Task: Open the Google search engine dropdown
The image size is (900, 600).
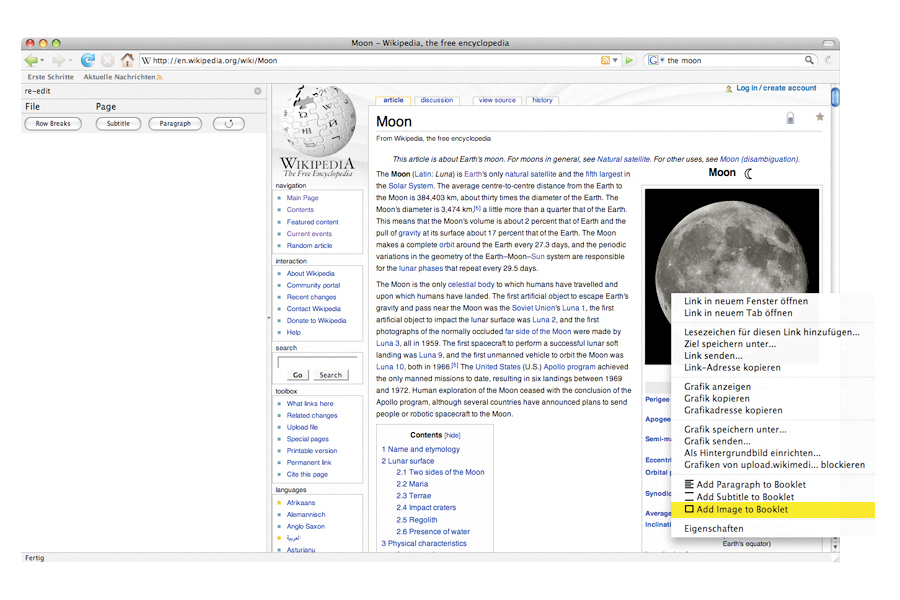Action: (x=655, y=61)
